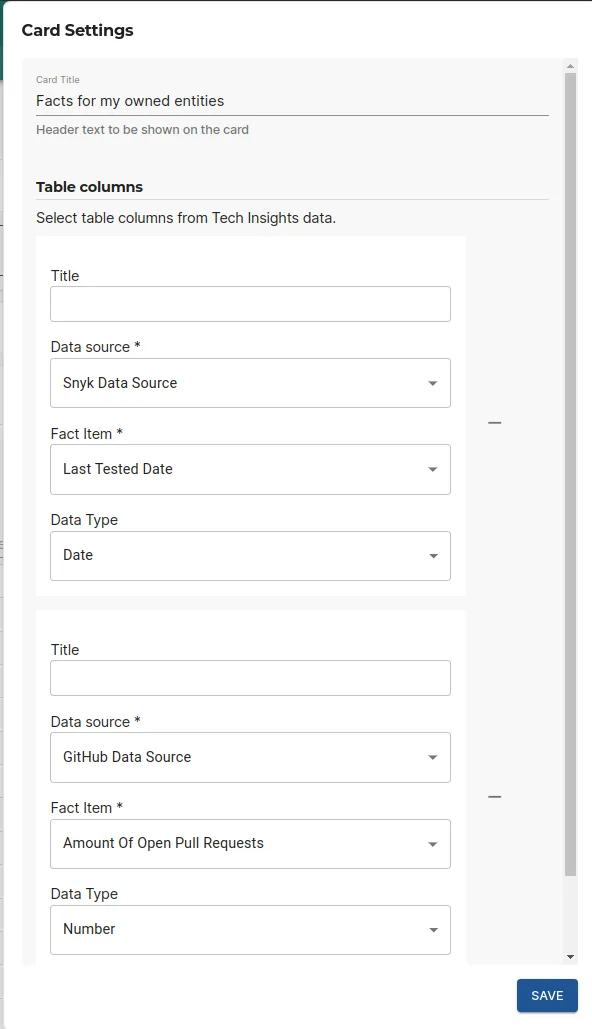Select the Card Title text field
Viewport: 592px width, 1029px height.
290,100
